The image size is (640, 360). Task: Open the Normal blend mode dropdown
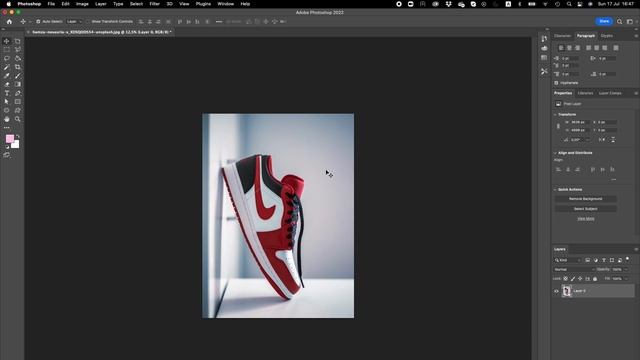pyautogui.click(x=574, y=269)
